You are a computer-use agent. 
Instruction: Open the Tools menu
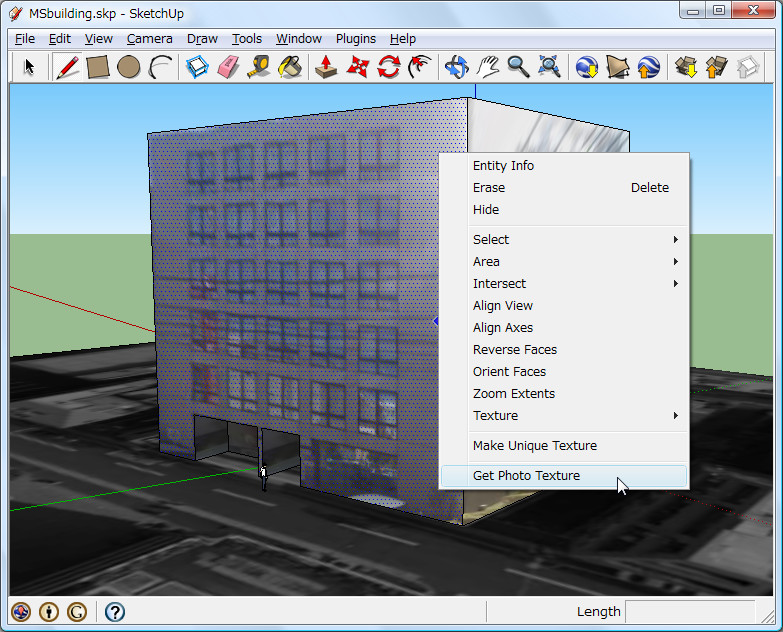(x=247, y=38)
